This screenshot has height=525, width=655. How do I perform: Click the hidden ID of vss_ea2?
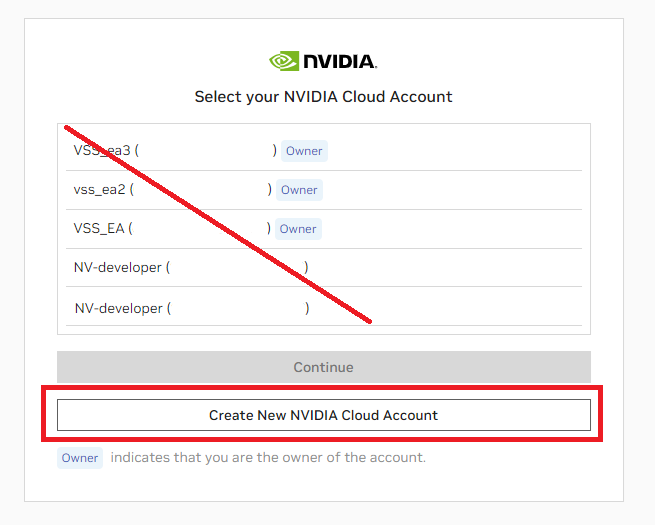click(x=200, y=190)
